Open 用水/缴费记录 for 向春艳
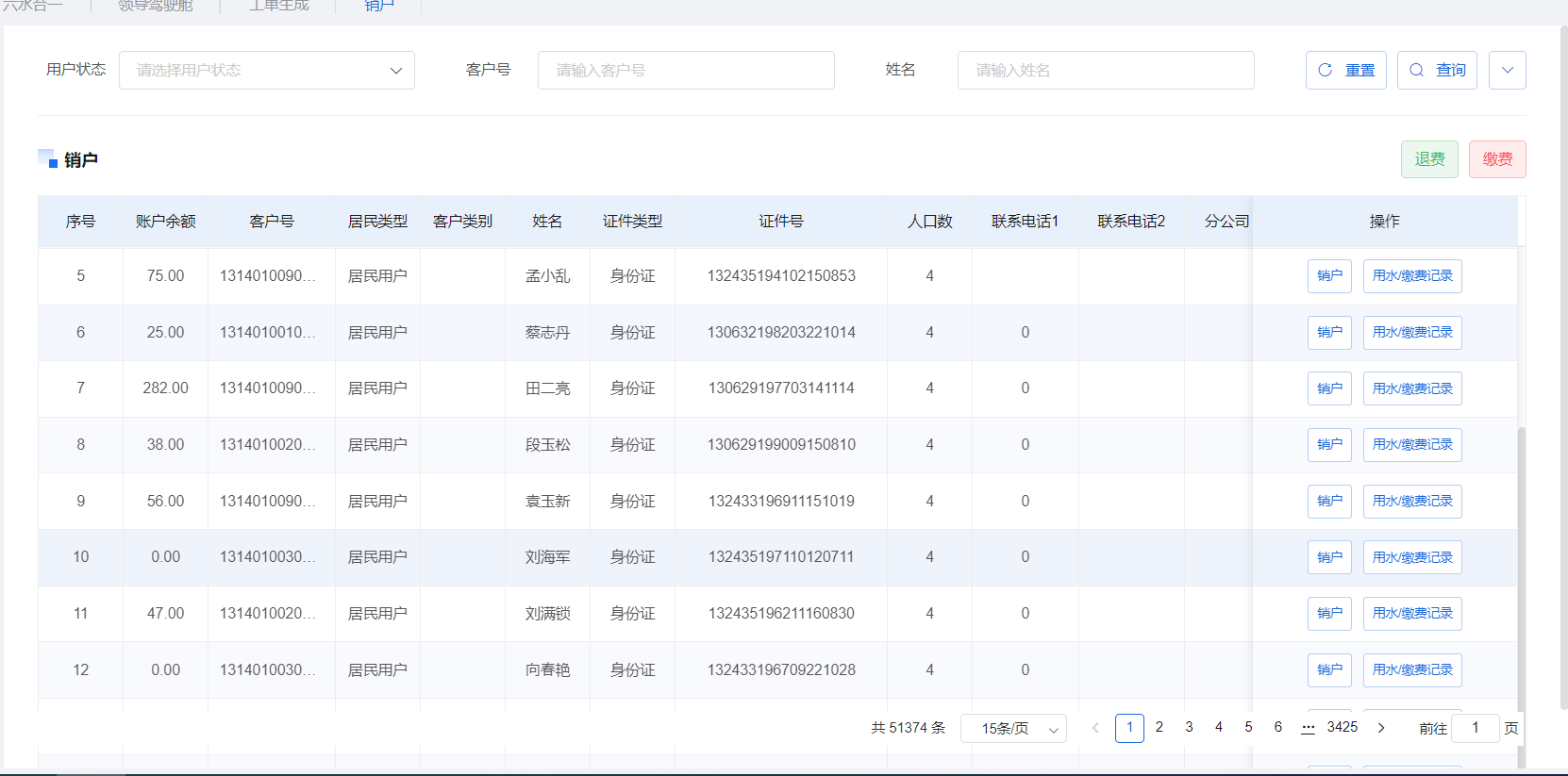1568x776 pixels. pyautogui.click(x=1412, y=670)
